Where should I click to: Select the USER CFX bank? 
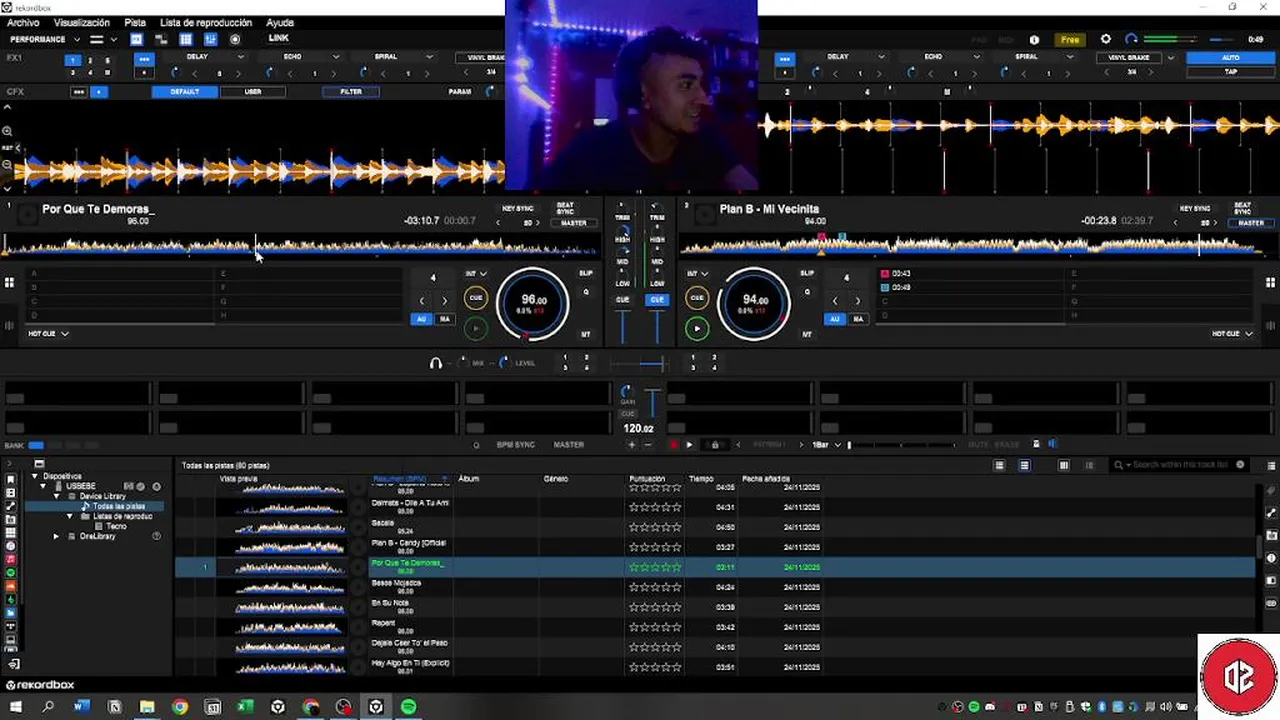click(x=253, y=91)
